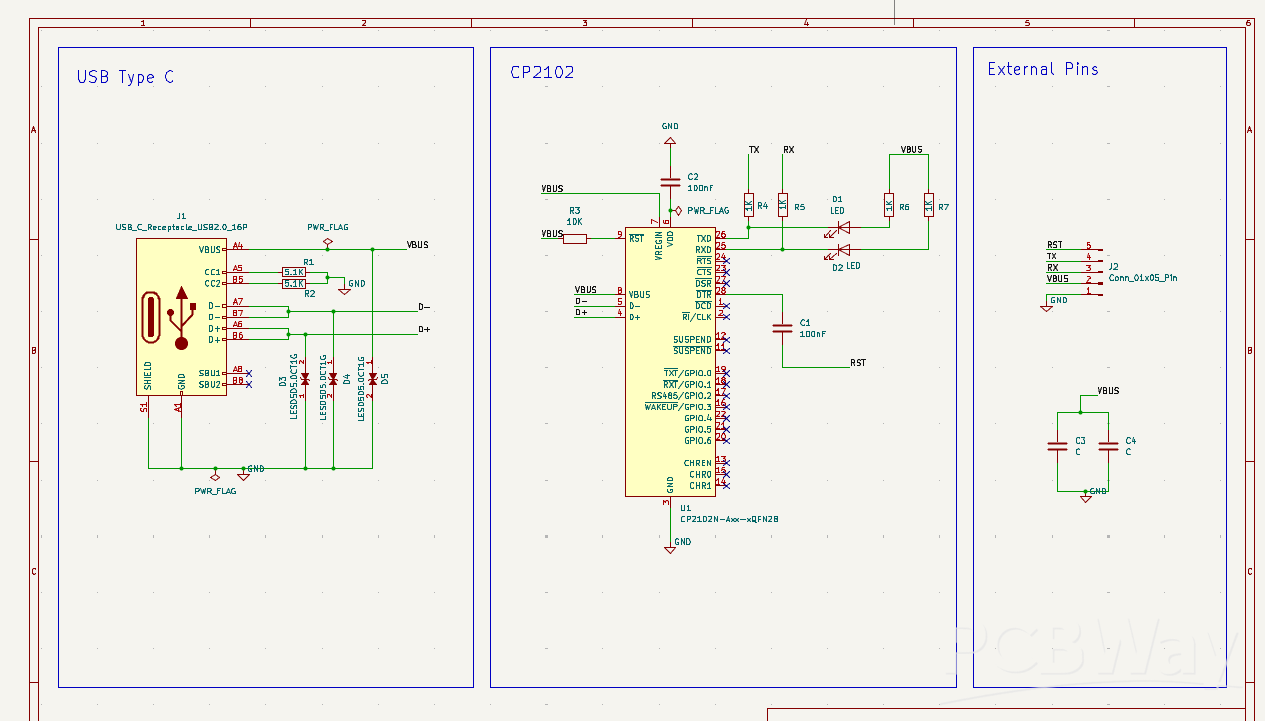This screenshot has width=1265, height=721.
Task: Select the R5 1K resistor
Action: point(783,205)
